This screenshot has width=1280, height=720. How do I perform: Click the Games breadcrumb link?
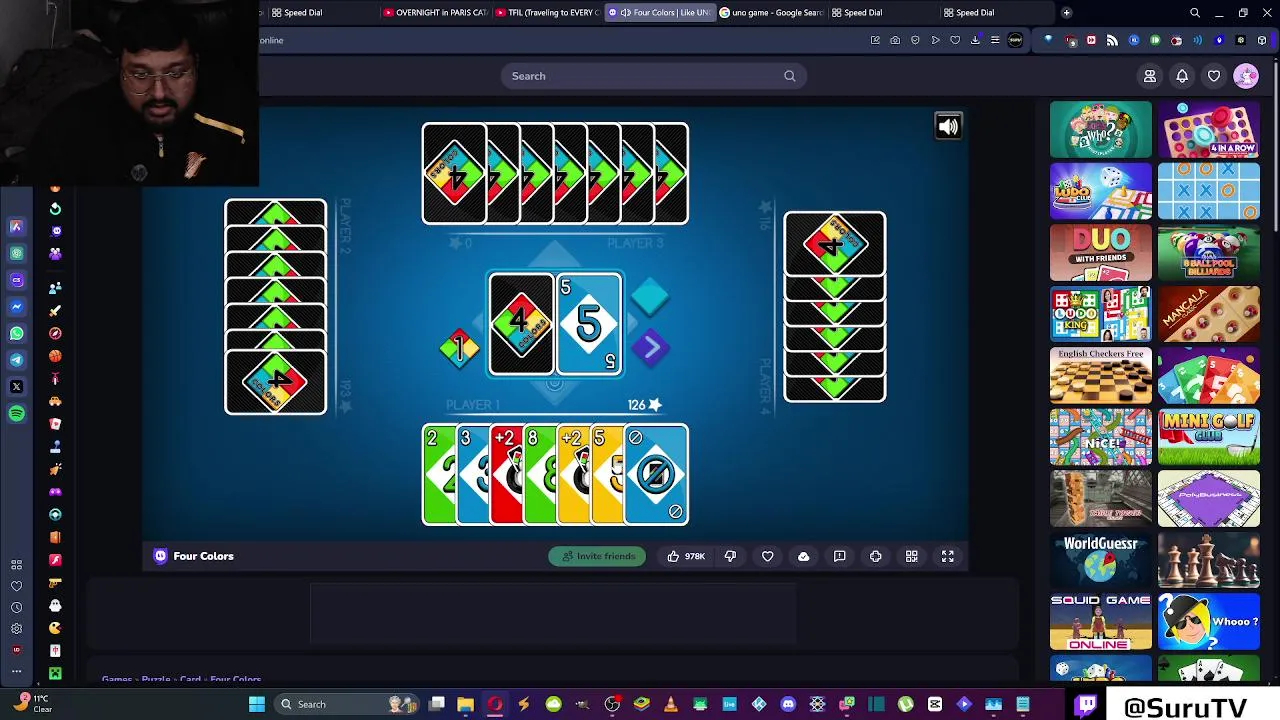point(116,680)
